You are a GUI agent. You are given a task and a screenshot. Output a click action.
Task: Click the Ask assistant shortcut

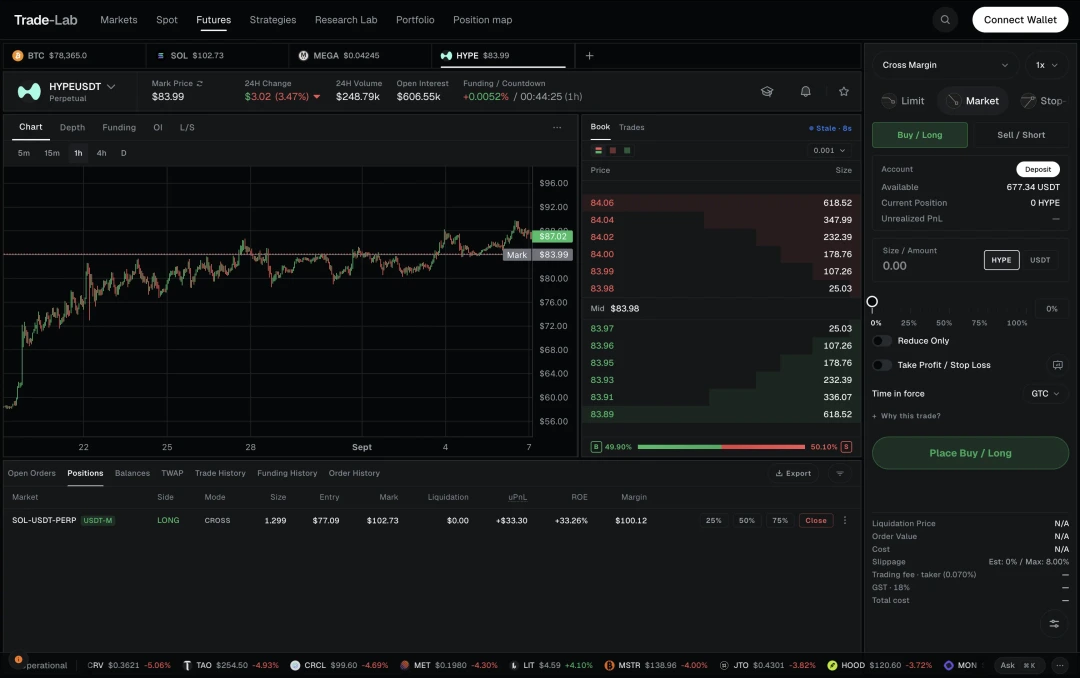[x=1018, y=666]
